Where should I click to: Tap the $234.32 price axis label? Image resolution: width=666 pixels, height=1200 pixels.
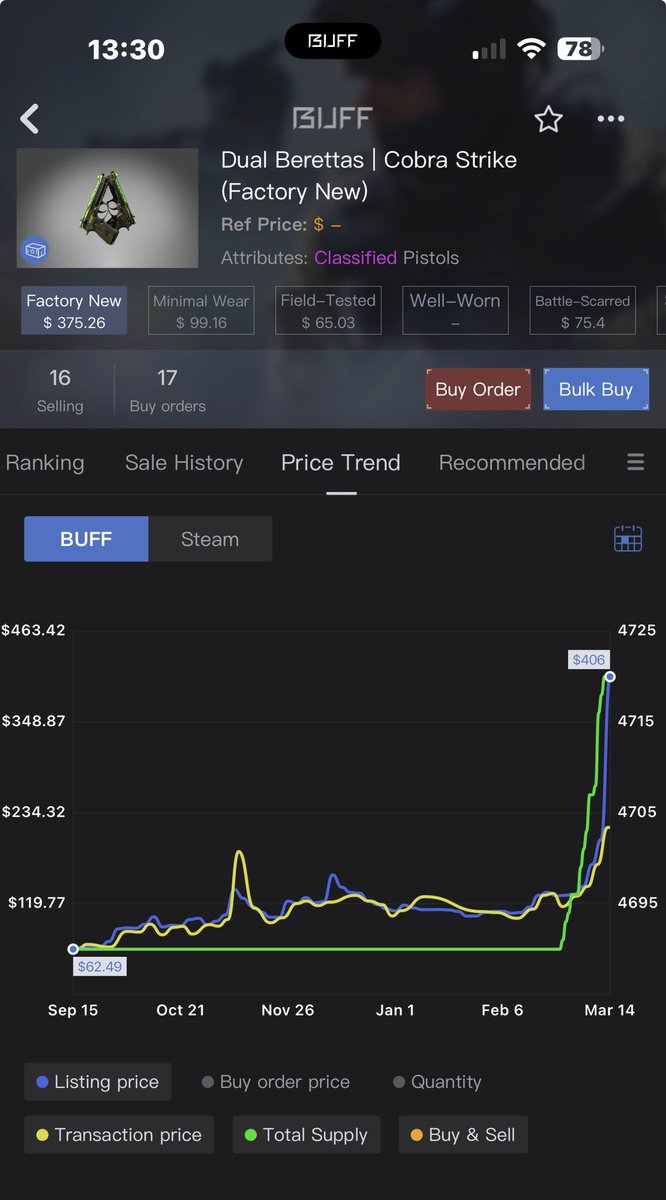click(33, 811)
